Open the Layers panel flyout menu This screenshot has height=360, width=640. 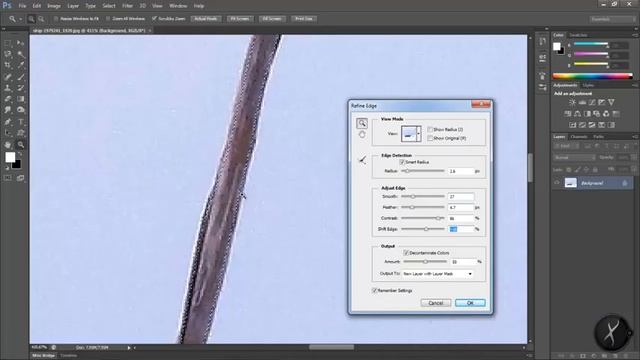pyautogui.click(x=635, y=137)
